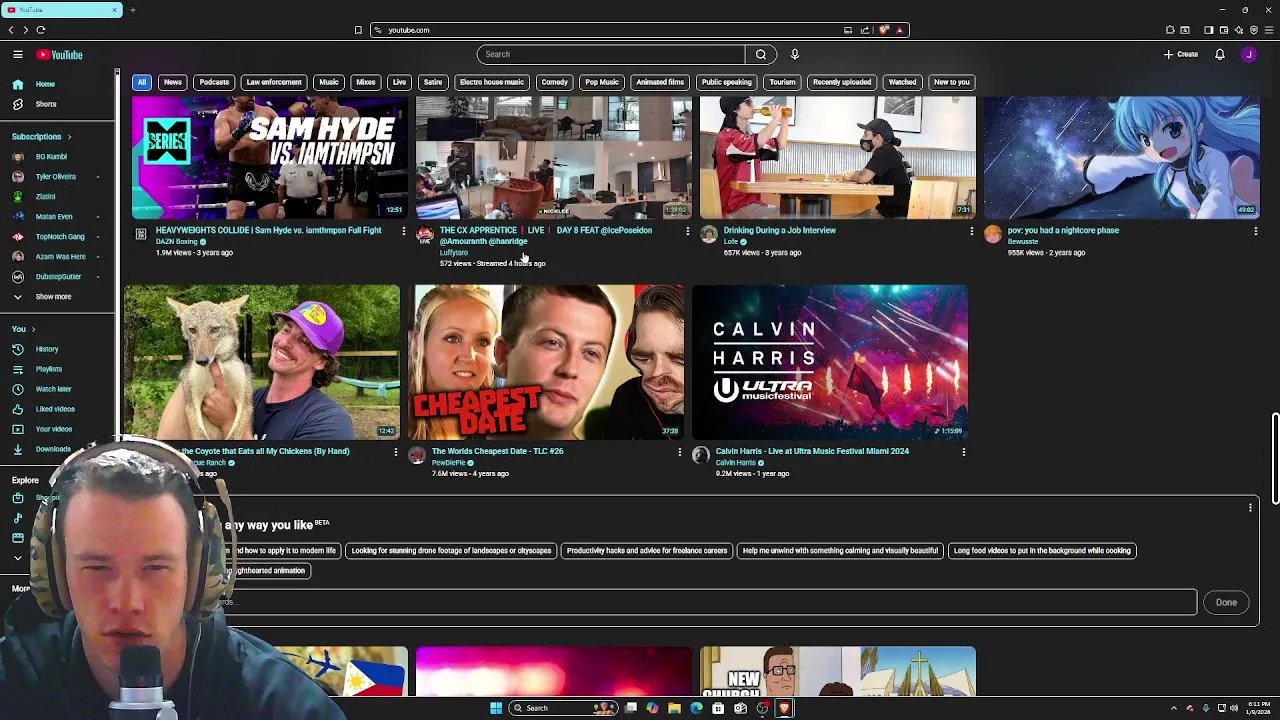Open Microsoft Edge from taskbar
This screenshot has width=1280, height=720.
coord(696,708)
